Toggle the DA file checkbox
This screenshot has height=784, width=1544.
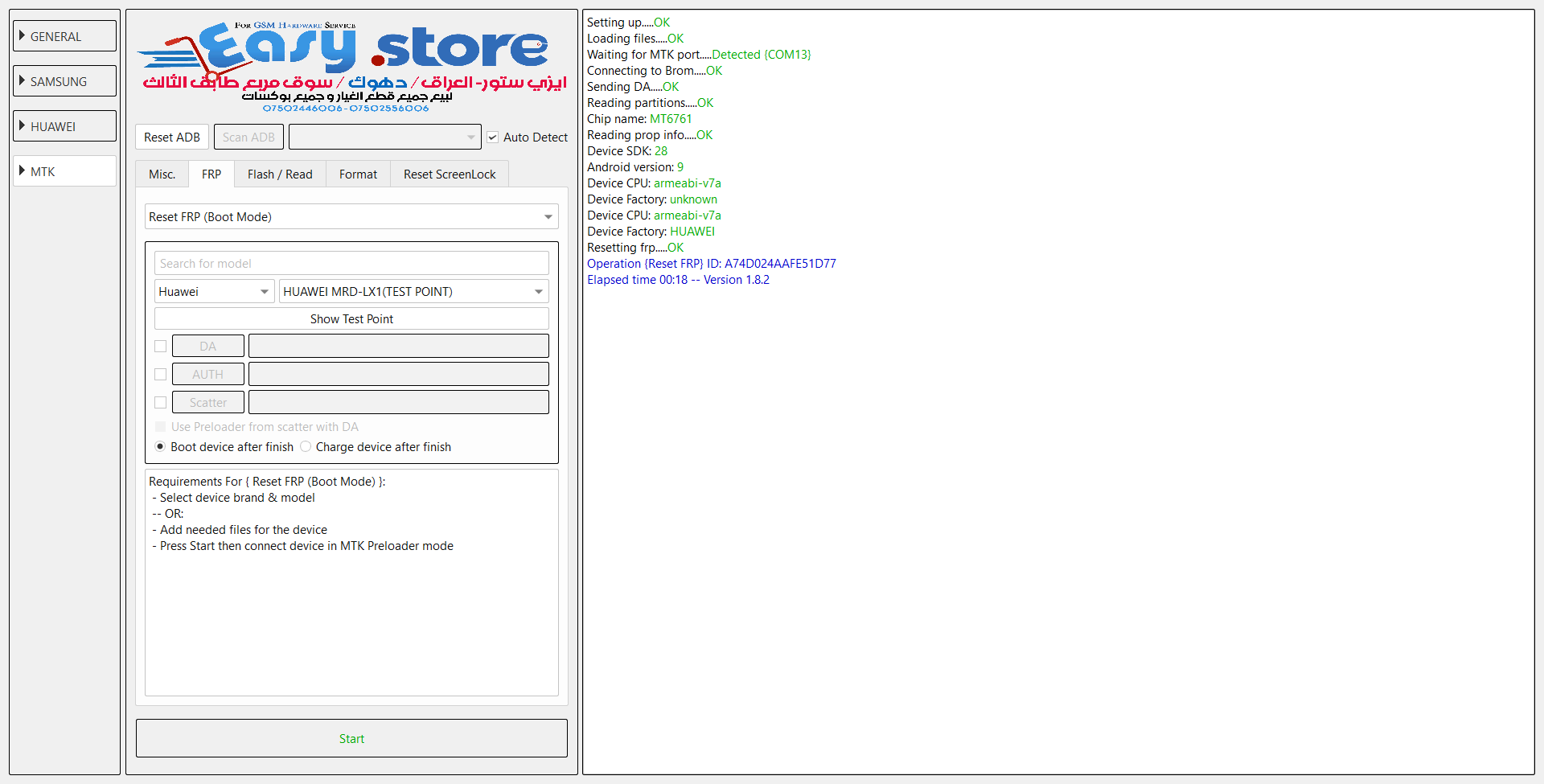coord(161,347)
